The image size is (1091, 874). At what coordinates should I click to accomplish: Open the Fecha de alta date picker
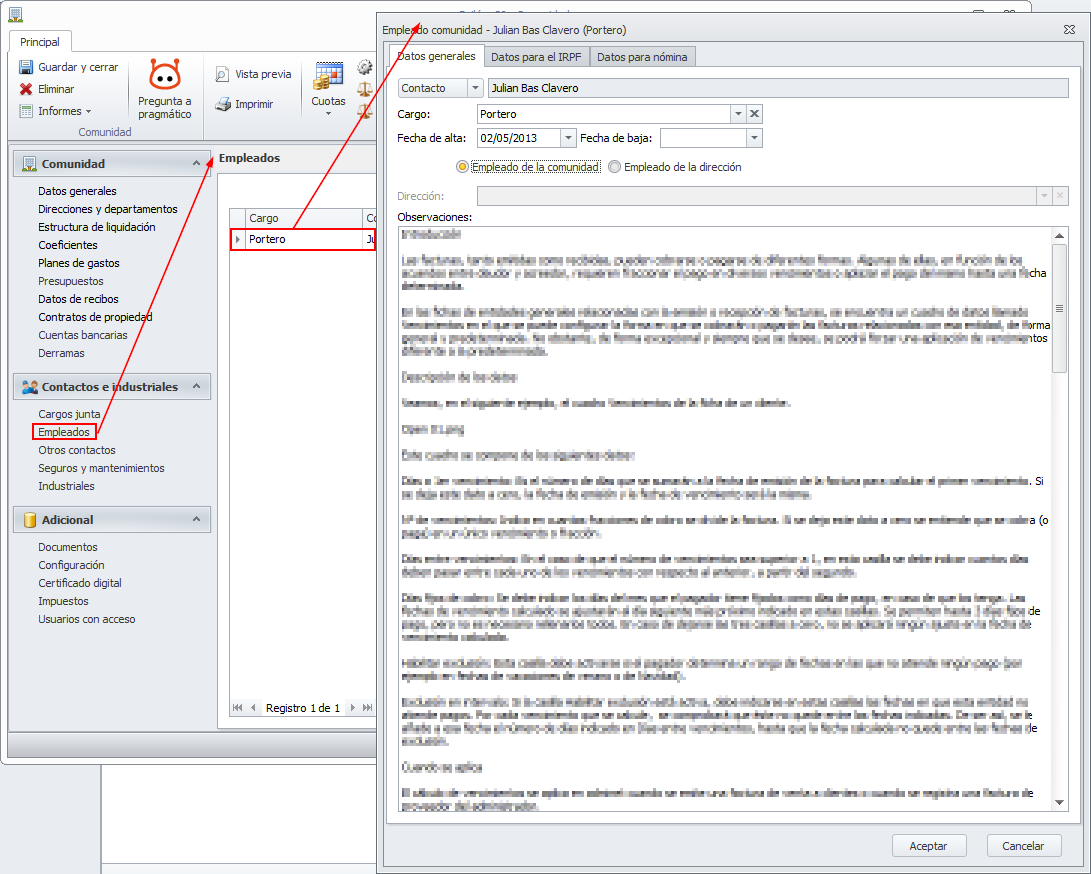[568, 138]
